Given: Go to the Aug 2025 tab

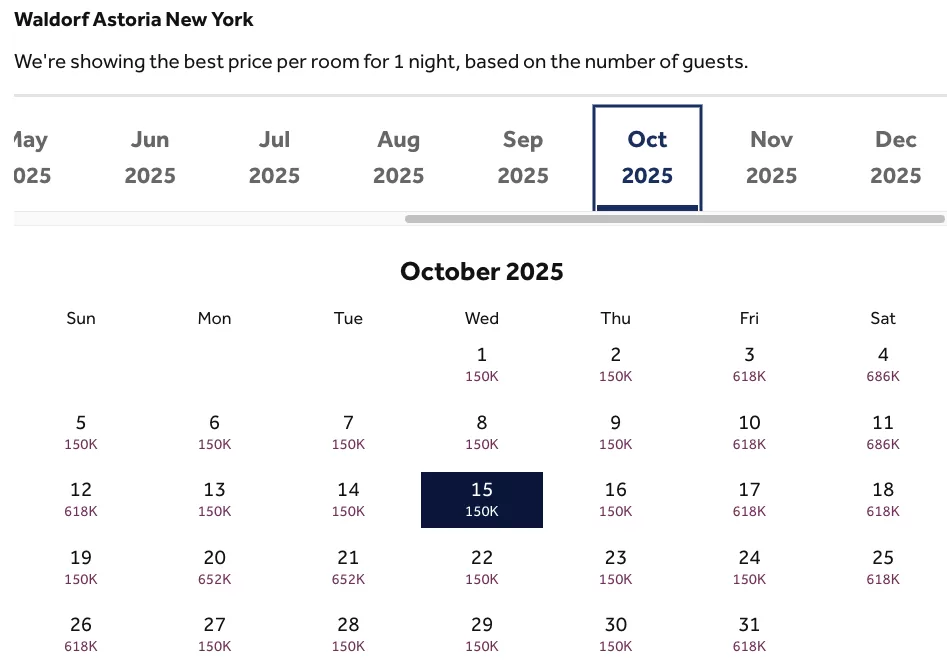Looking at the screenshot, I should point(399,158).
